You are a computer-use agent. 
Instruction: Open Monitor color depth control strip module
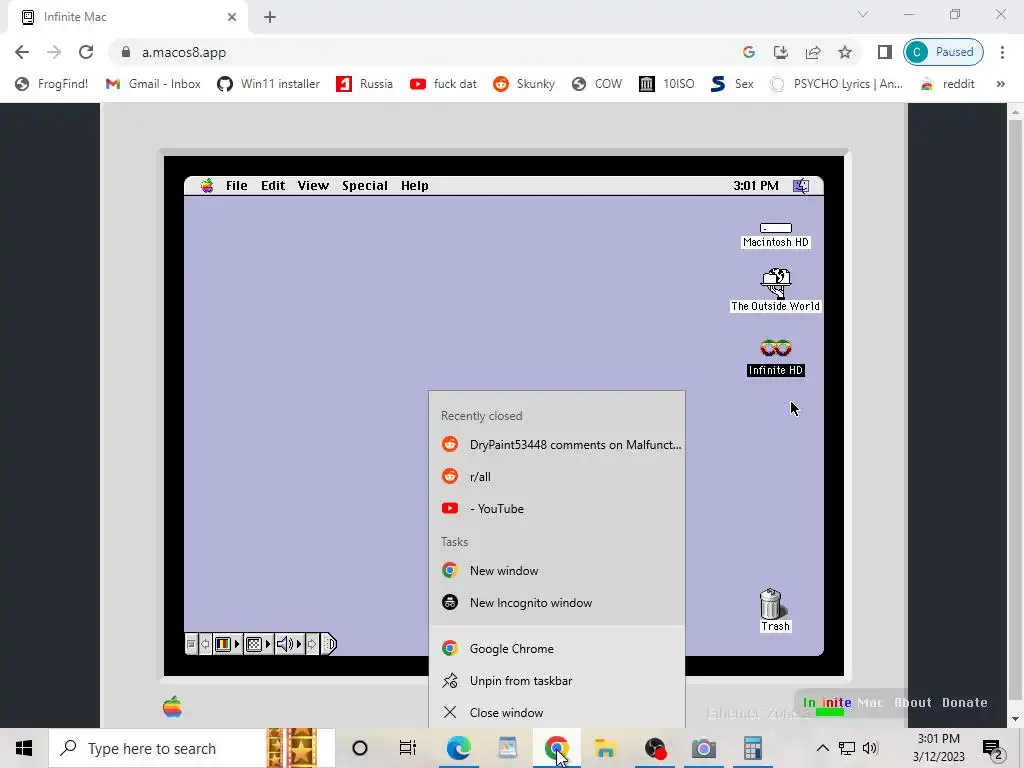tap(227, 644)
